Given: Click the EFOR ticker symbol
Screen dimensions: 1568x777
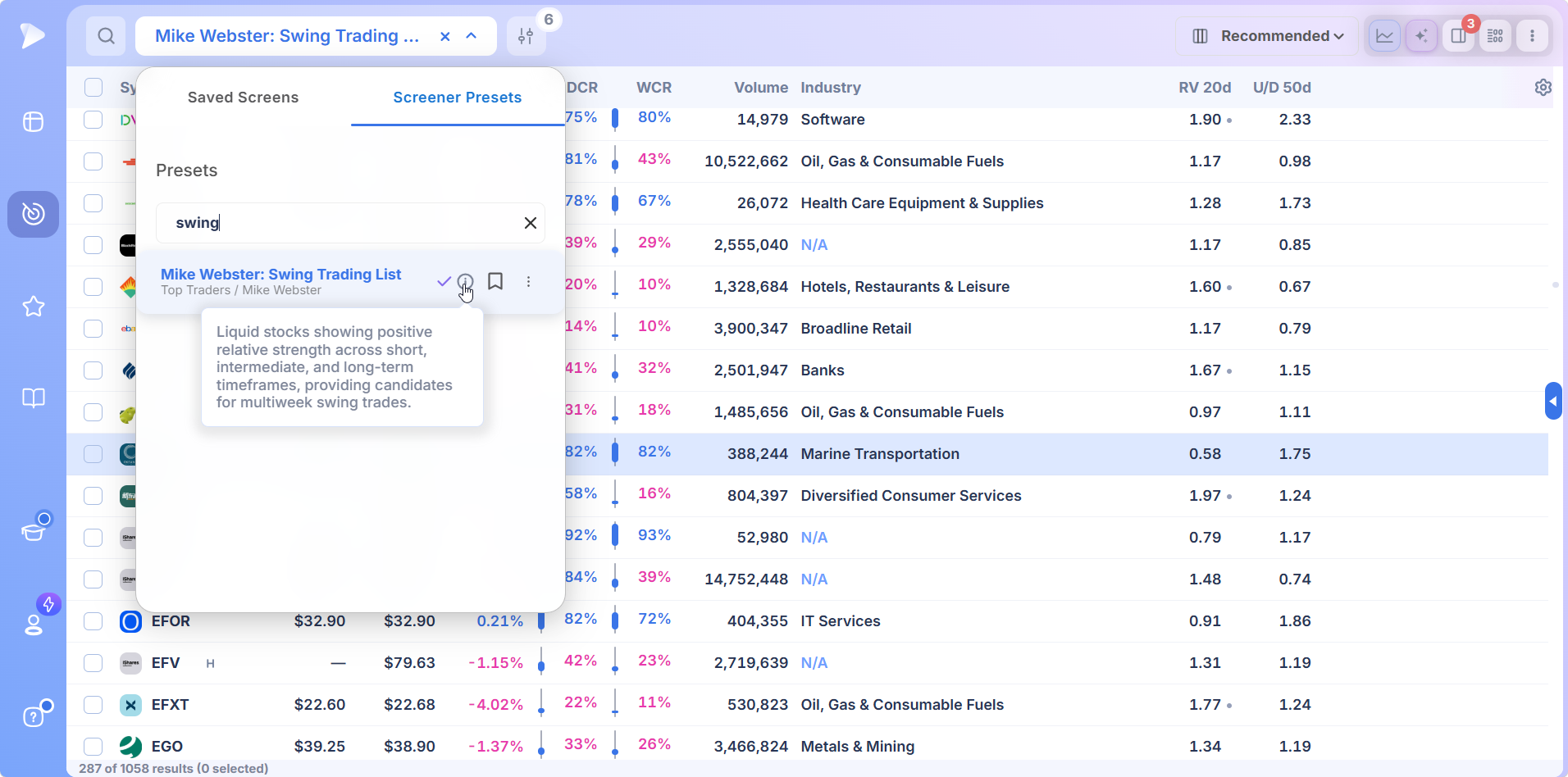Looking at the screenshot, I should coord(171,621).
